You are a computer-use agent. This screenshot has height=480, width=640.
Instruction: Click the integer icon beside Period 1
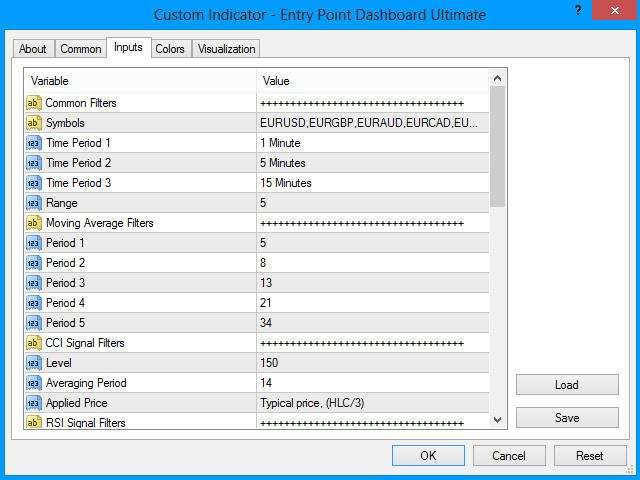coord(34,243)
